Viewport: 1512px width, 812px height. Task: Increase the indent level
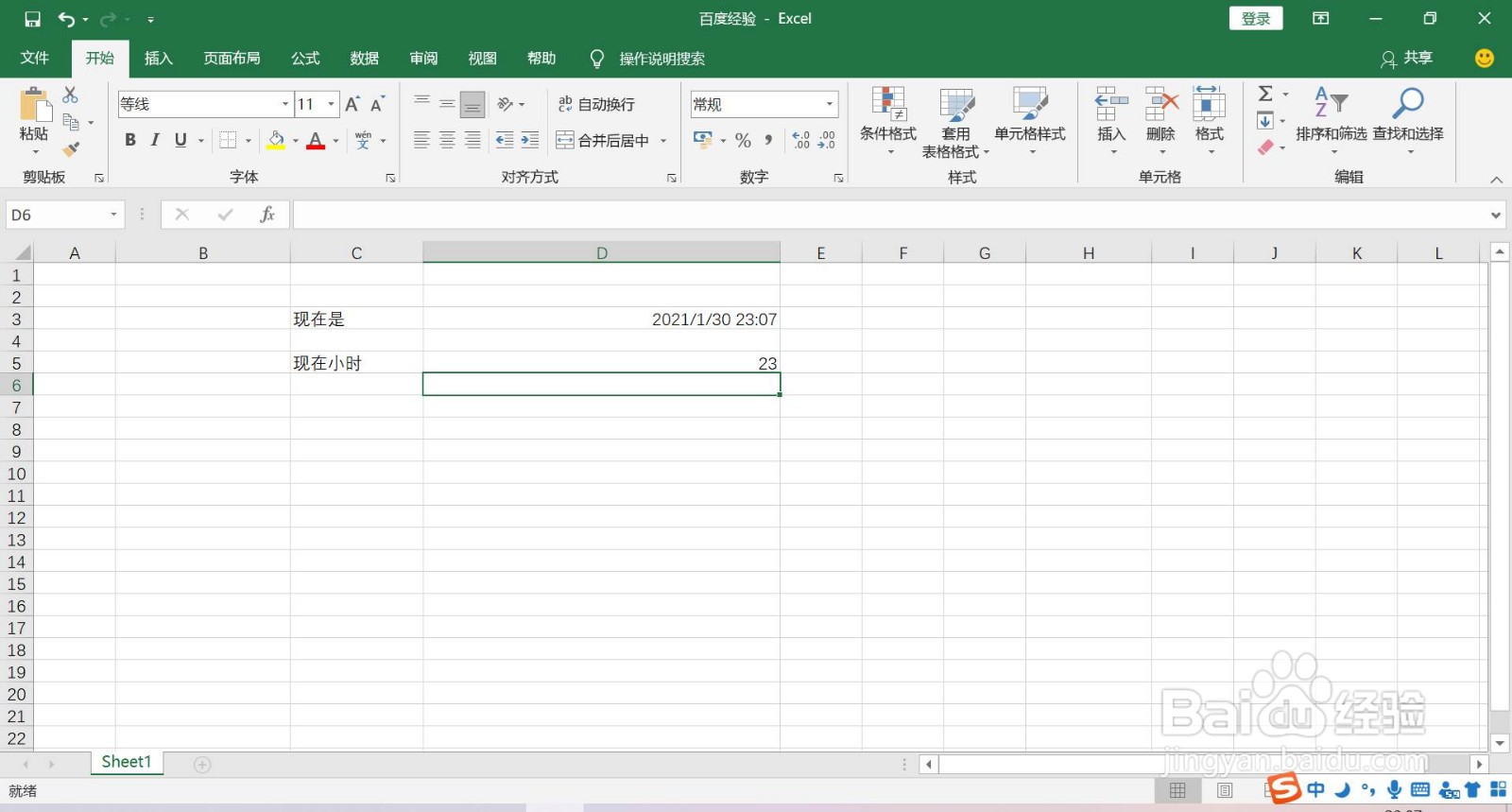[x=530, y=141]
